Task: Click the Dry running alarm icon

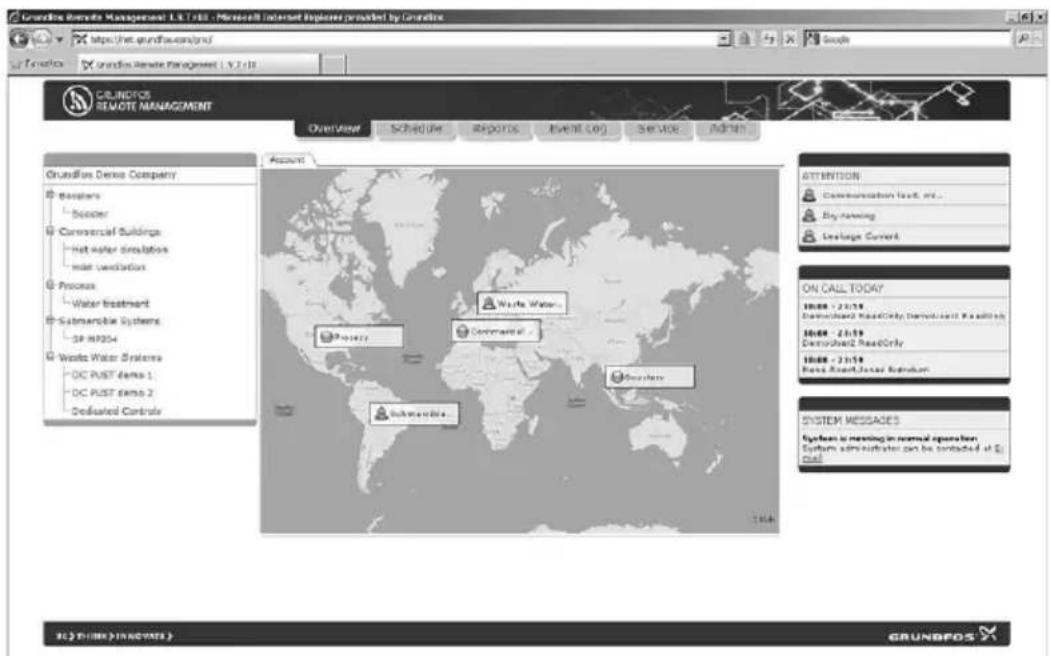Action: coord(810,216)
